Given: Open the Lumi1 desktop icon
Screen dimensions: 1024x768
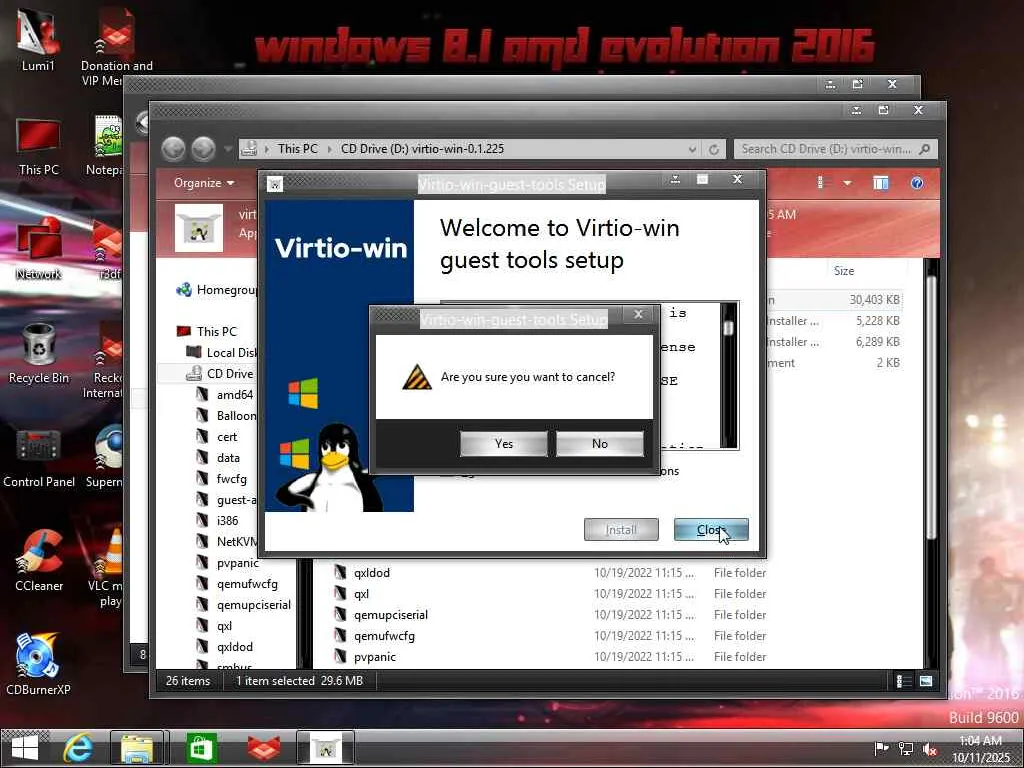Looking at the screenshot, I should coord(38,39).
